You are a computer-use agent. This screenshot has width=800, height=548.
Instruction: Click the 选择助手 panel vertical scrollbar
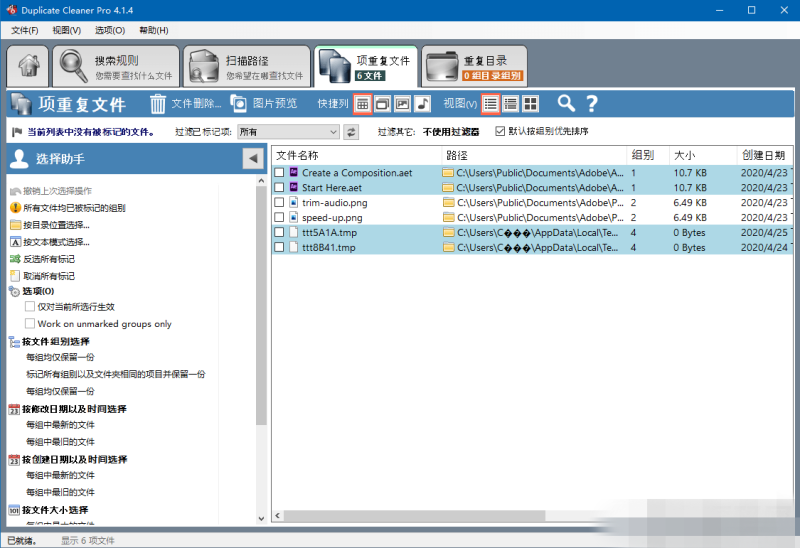[261, 300]
